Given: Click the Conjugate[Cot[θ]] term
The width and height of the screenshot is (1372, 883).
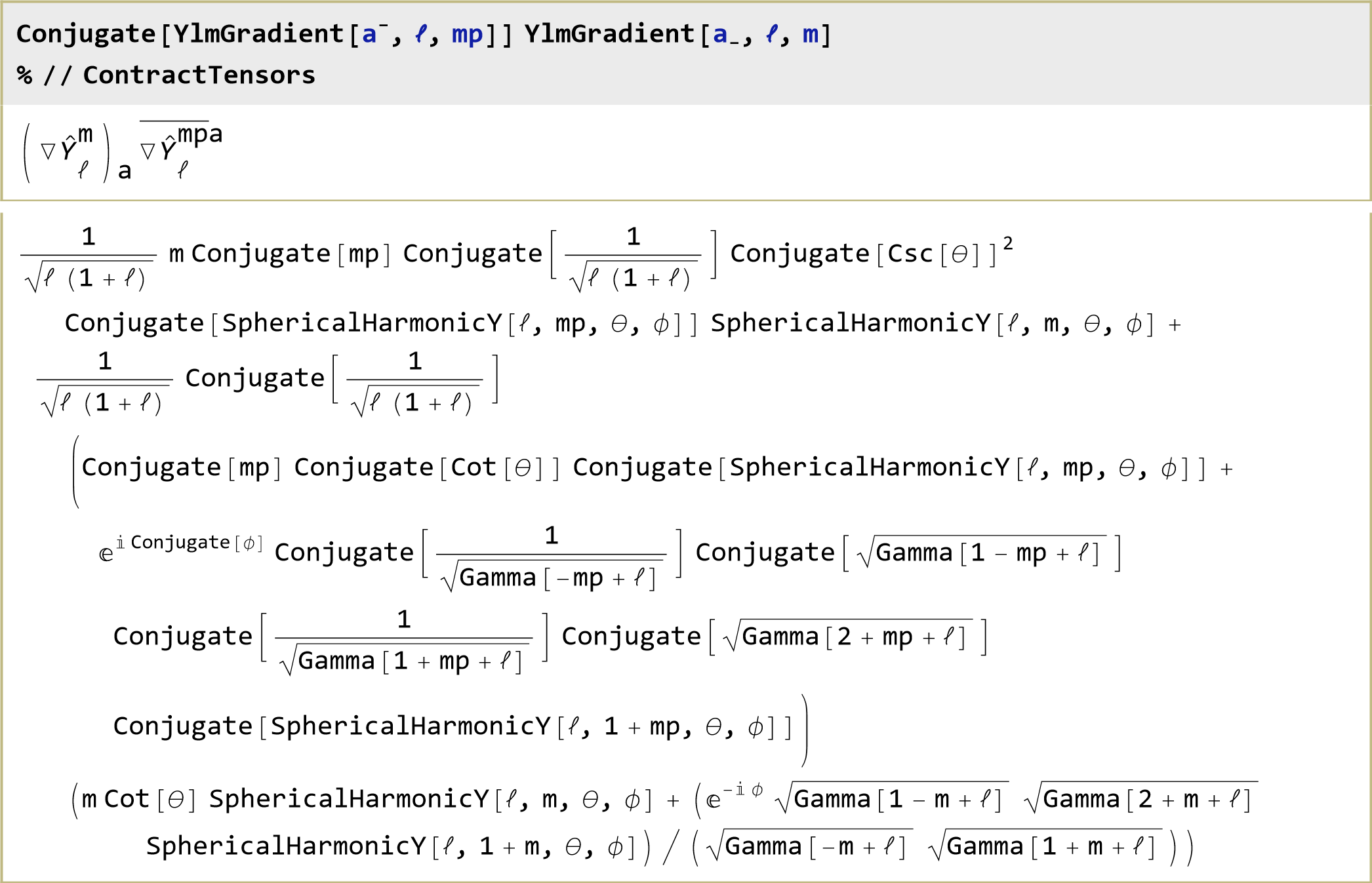Looking at the screenshot, I should 426,467.
